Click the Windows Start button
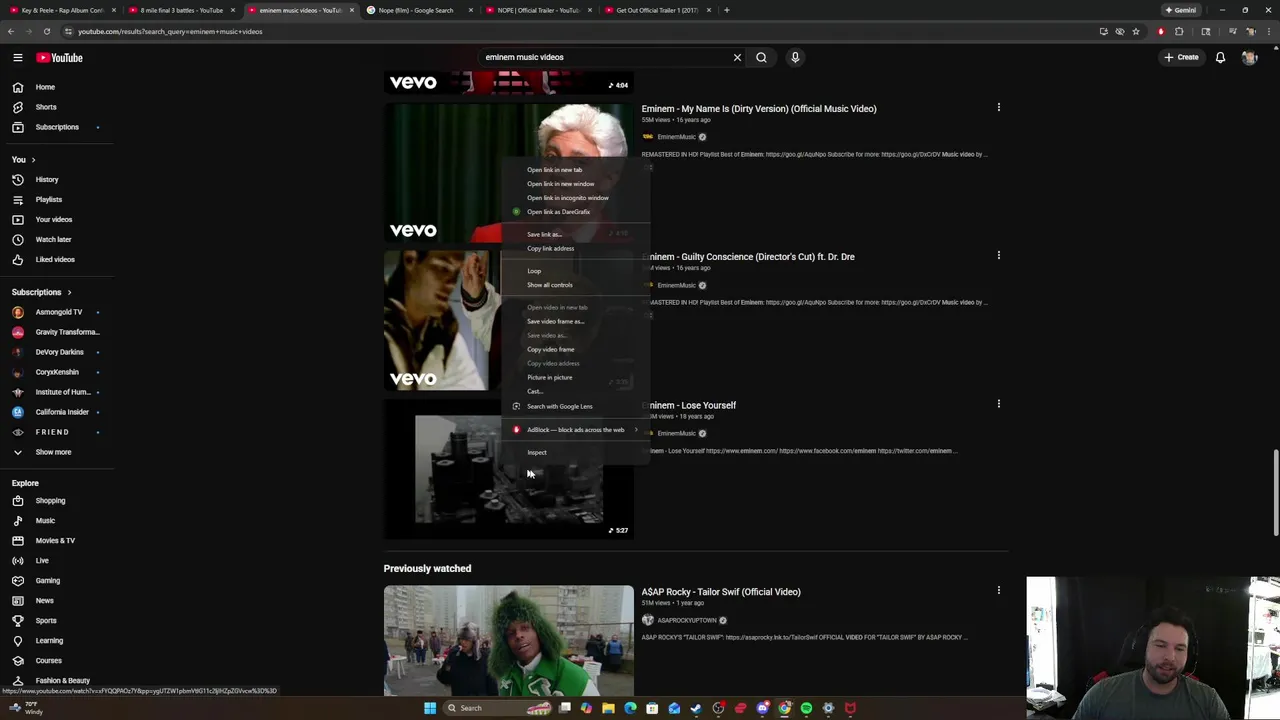The height and width of the screenshot is (720, 1280). coord(430,708)
